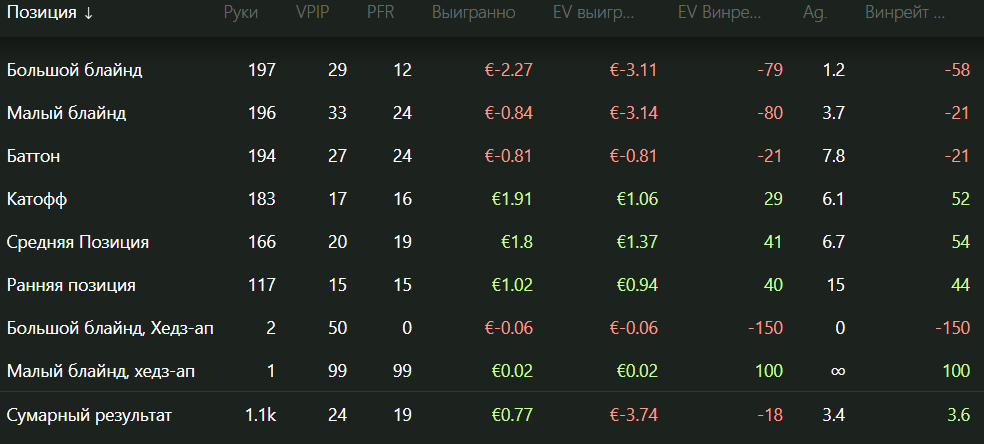Select the Ранняя позиция row
The height and width of the screenshot is (444, 984).
coord(492,285)
